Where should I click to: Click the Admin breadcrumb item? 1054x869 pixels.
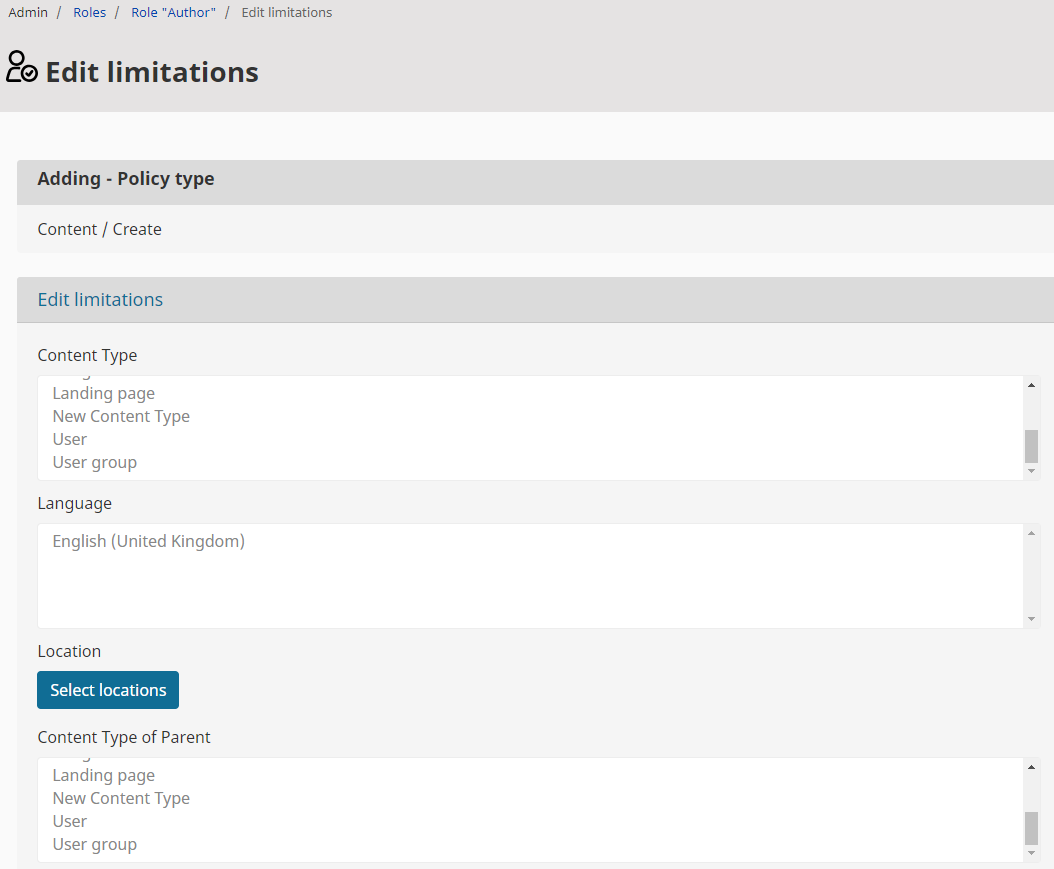coord(28,13)
